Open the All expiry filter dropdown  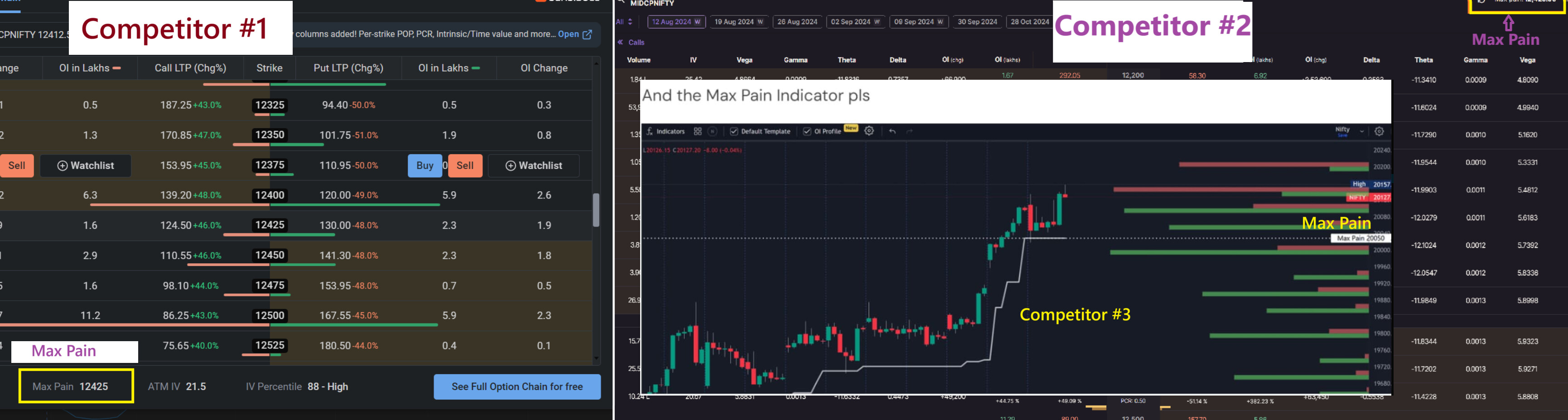point(624,22)
